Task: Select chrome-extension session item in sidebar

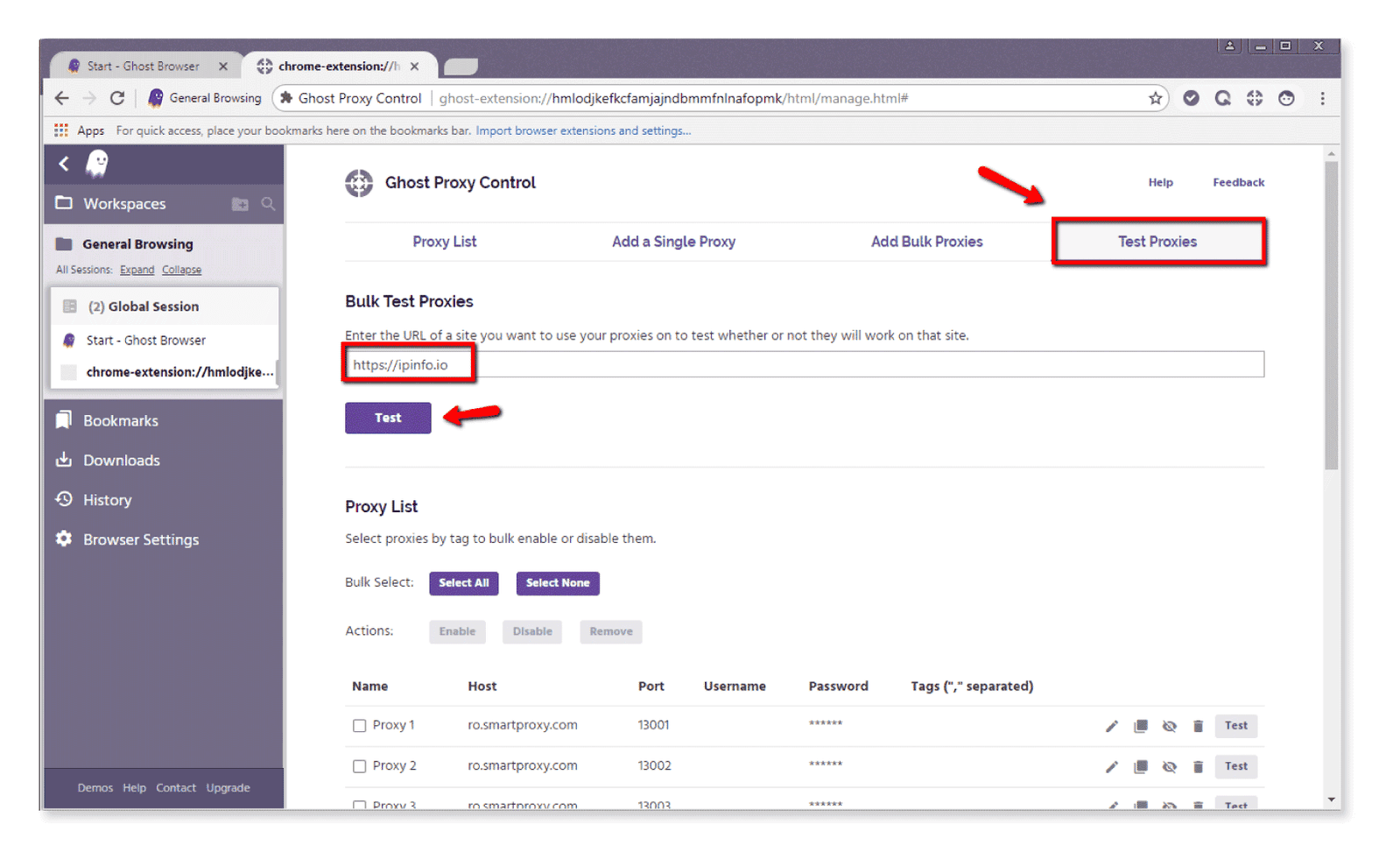Action: coord(165,372)
